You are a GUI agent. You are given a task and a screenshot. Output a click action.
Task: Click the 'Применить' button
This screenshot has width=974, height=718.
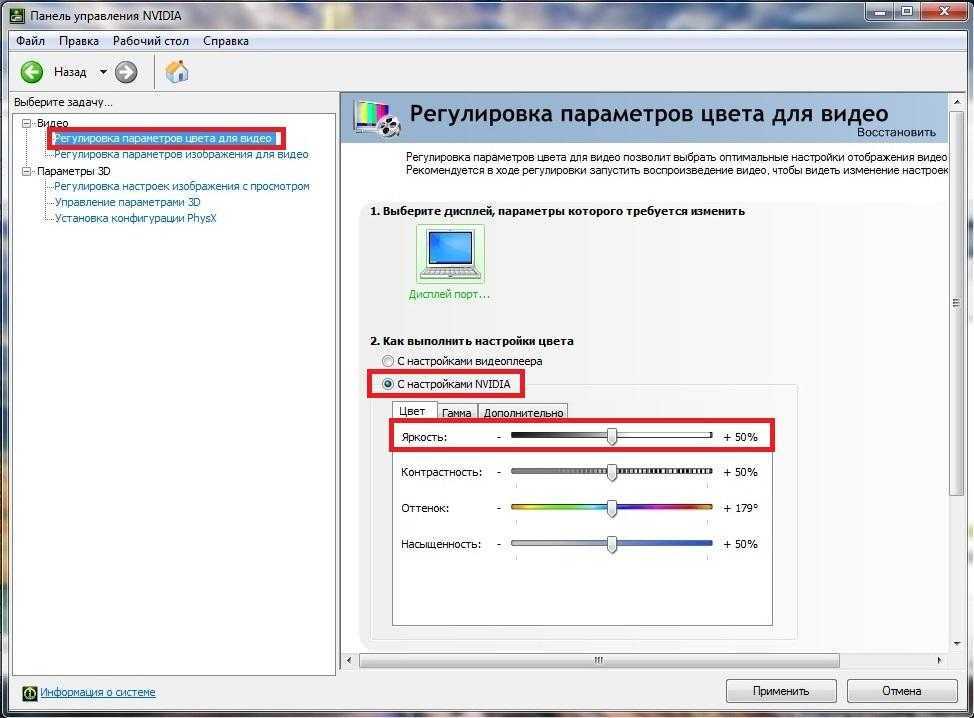[781, 691]
